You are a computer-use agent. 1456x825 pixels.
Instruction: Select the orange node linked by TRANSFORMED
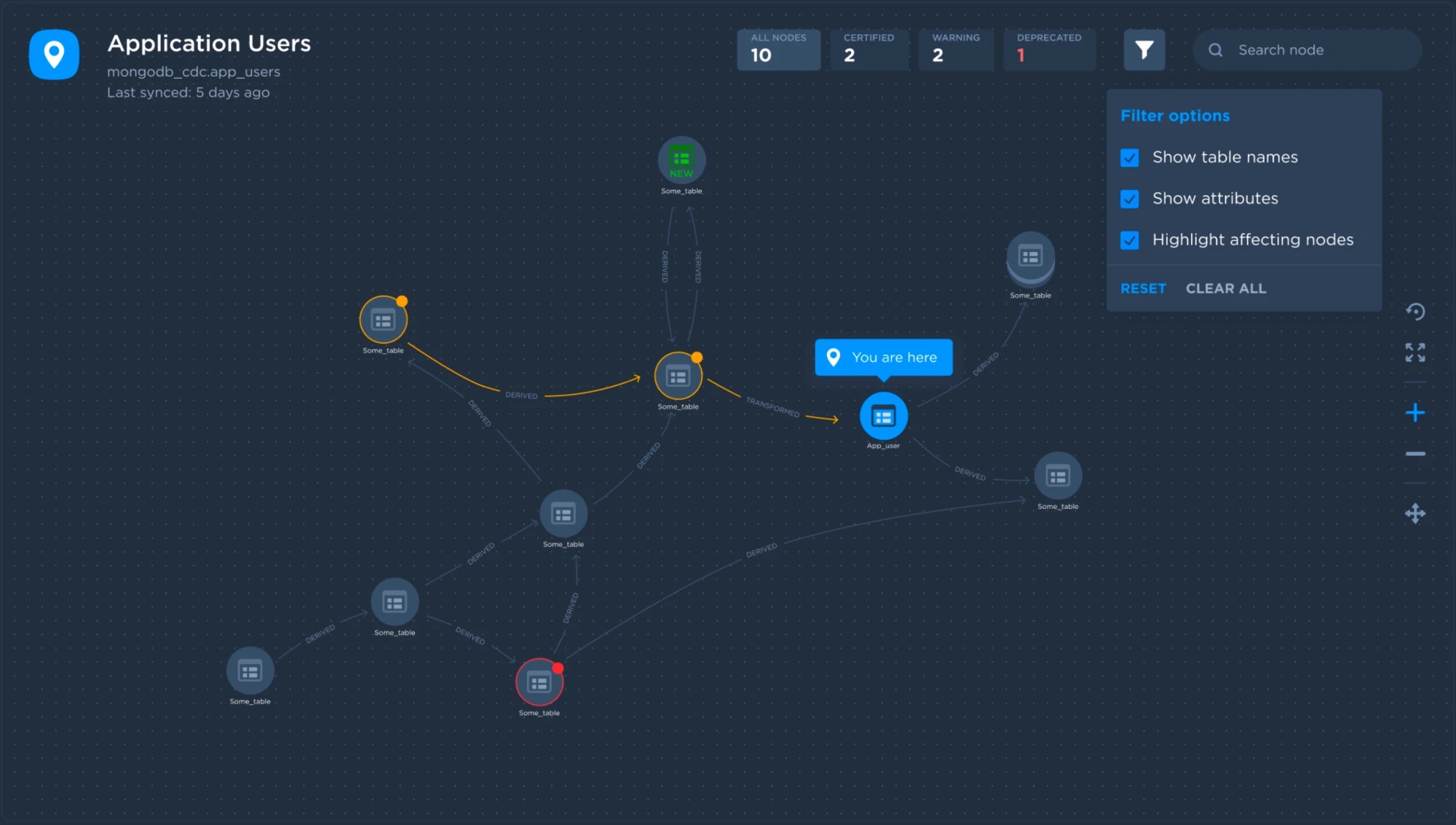tap(678, 376)
